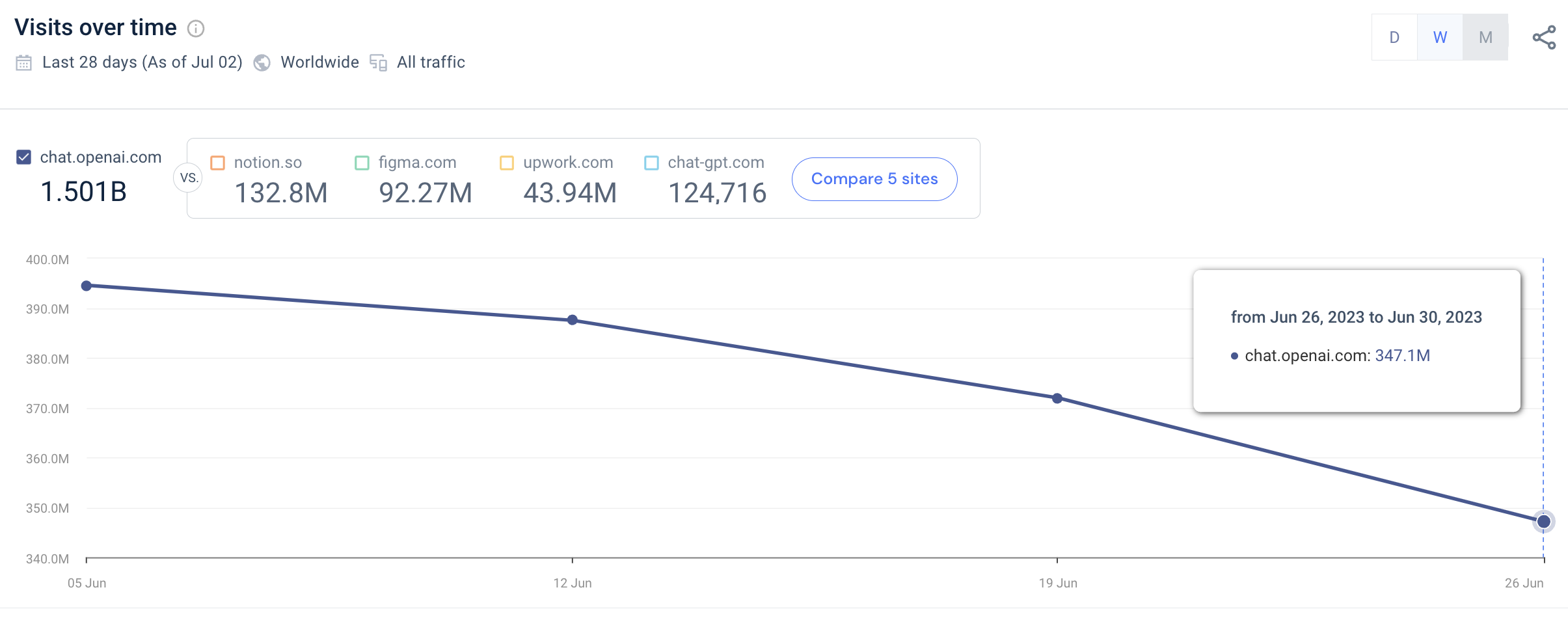Image resolution: width=1568 pixels, height=620 pixels.
Task: Click the 19 Jun axis label
Action: pyautogui.click(x=1058, y=583)
